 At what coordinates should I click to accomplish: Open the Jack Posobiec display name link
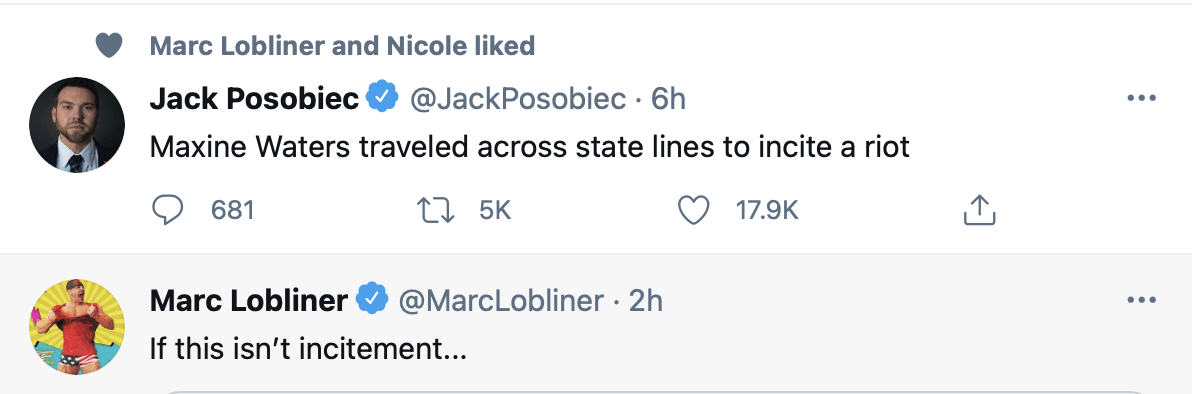tap(255, 98)
